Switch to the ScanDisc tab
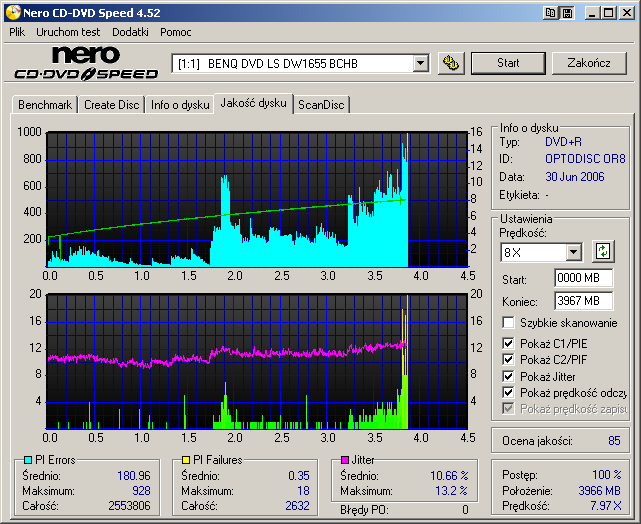641x524 pixels. [321, 105]
